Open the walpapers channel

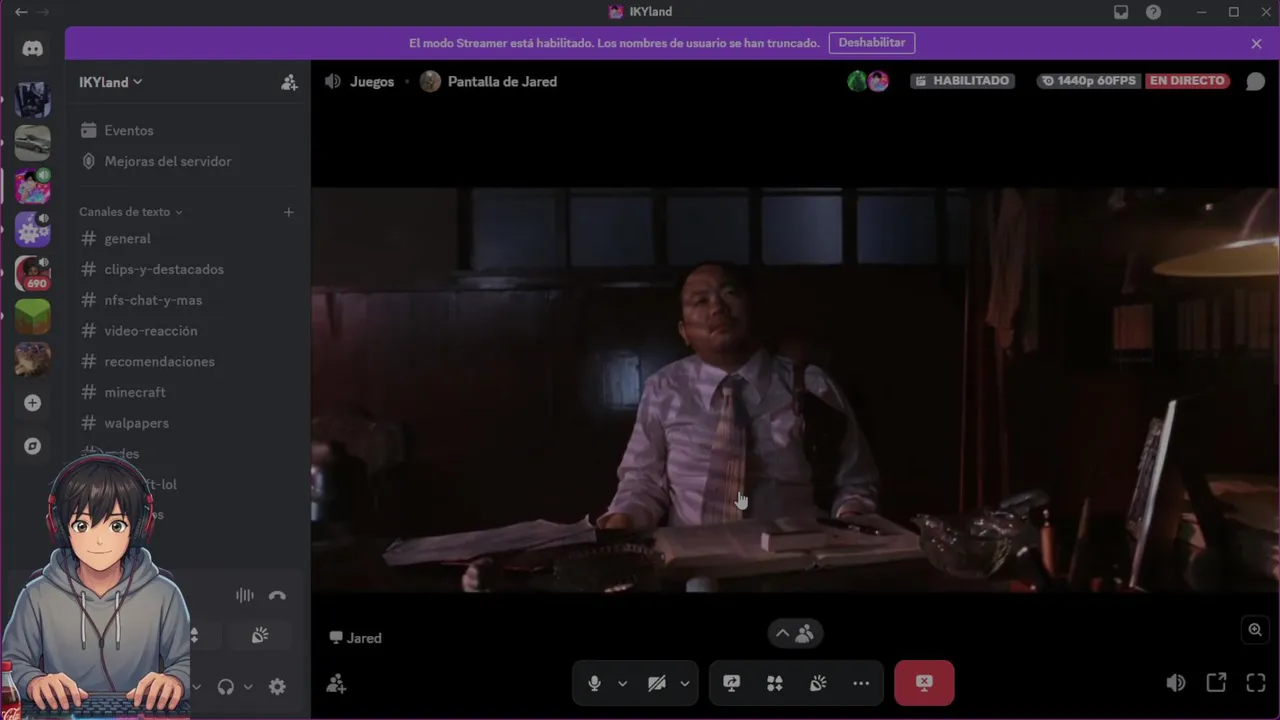coord(187,423)
